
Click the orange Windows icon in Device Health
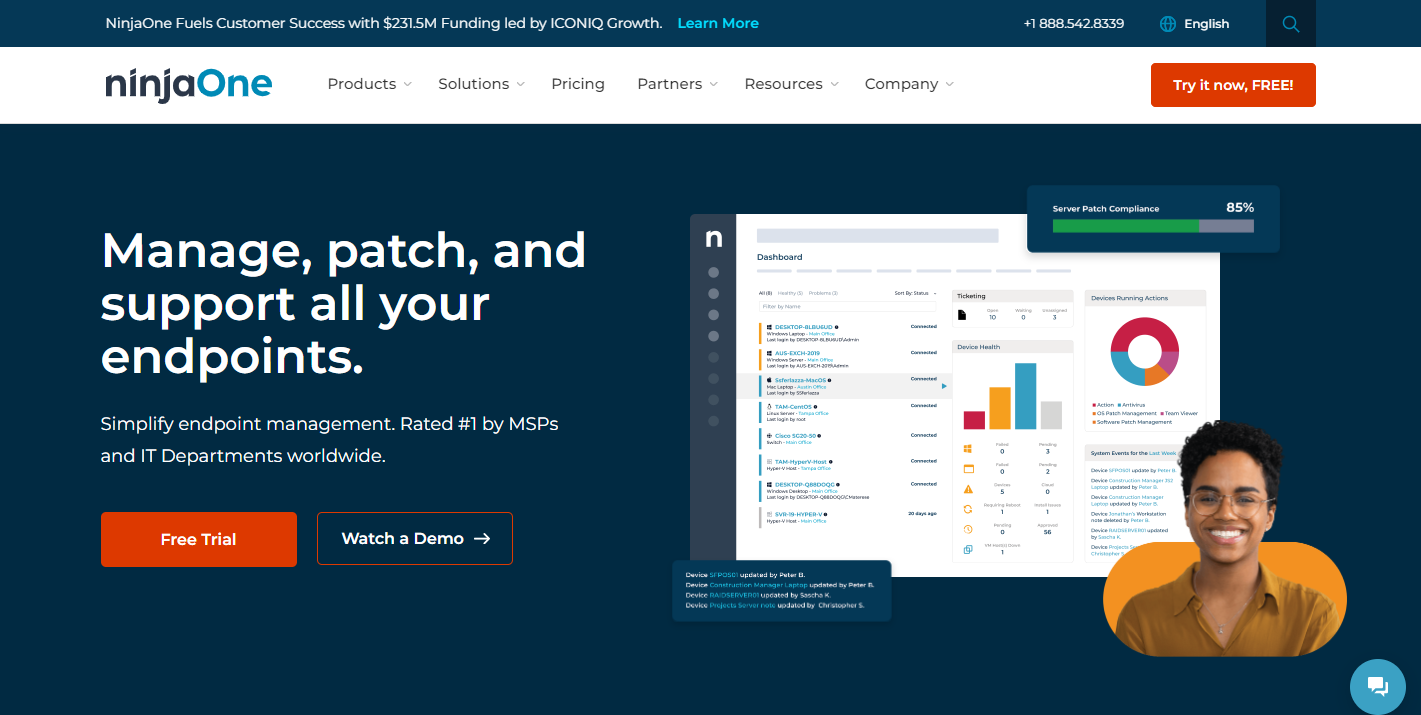click(968, 449)
